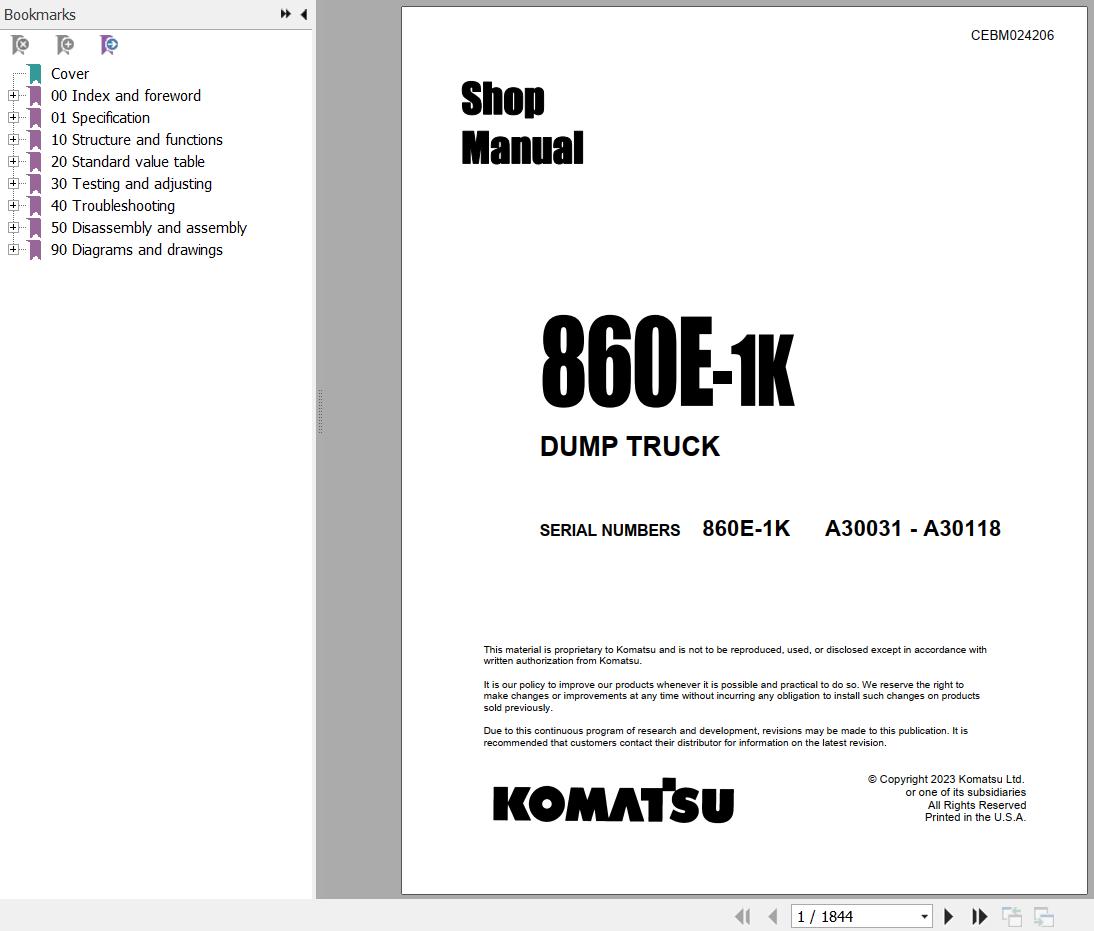Expand 20 Standard value table bookmark
This screenshot has height=931, width=1094.
13,161
